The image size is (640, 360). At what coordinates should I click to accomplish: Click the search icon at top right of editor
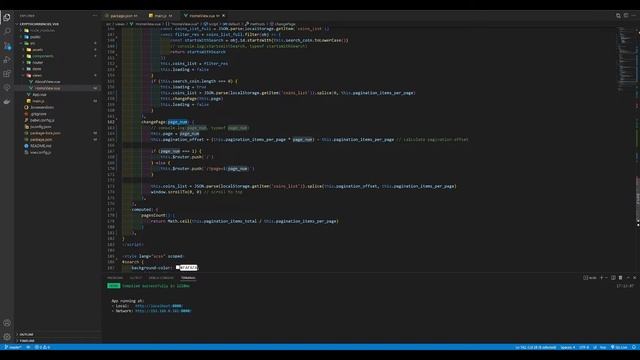(x=618, y=16)
